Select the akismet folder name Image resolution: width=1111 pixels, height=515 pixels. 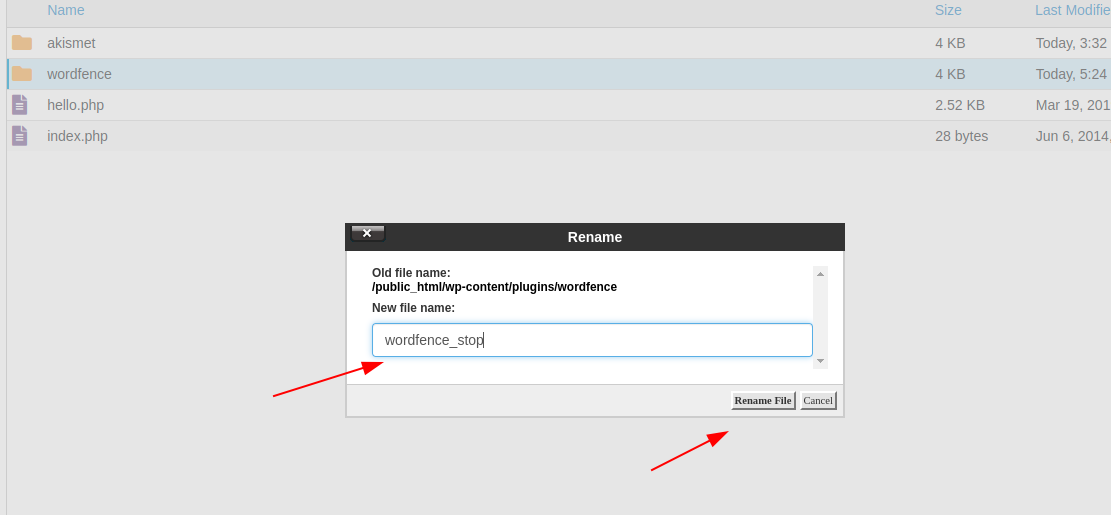(x=72, y=43)
